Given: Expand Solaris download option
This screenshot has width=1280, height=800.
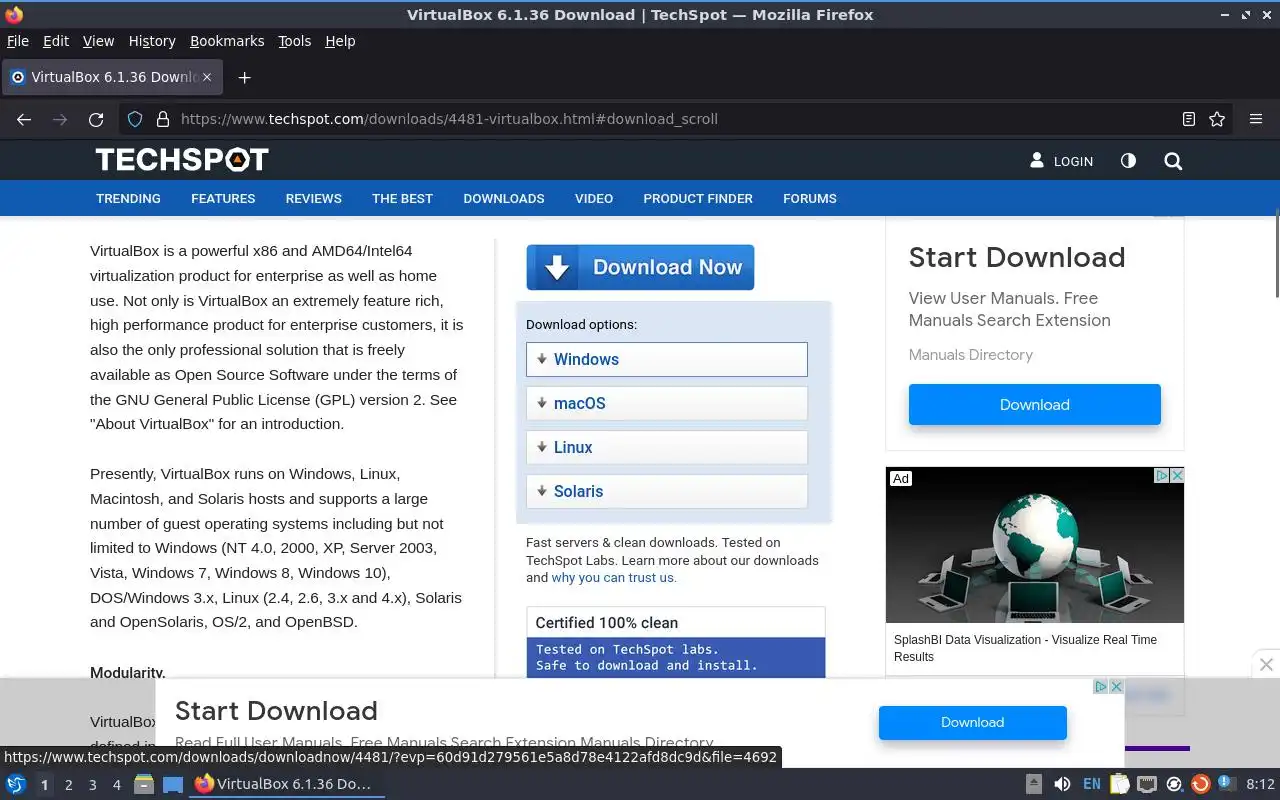Looking at the screenshot, I should click(x=667, y=492).
